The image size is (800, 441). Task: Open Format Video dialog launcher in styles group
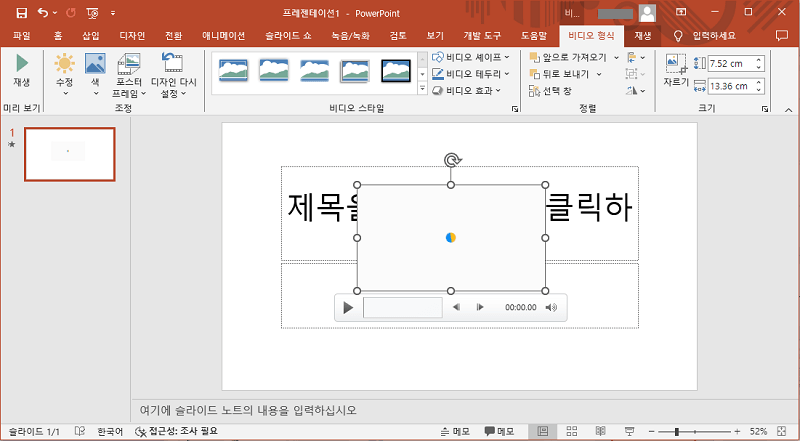pyautogui.click(x=515, y=109)
